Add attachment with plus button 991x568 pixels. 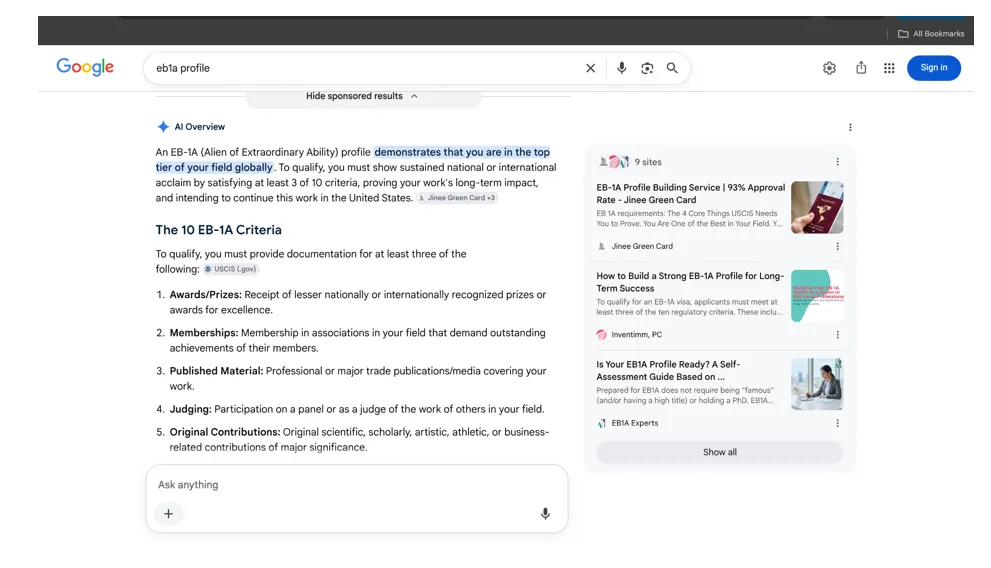pyautogui.click(x=168, y=514)
